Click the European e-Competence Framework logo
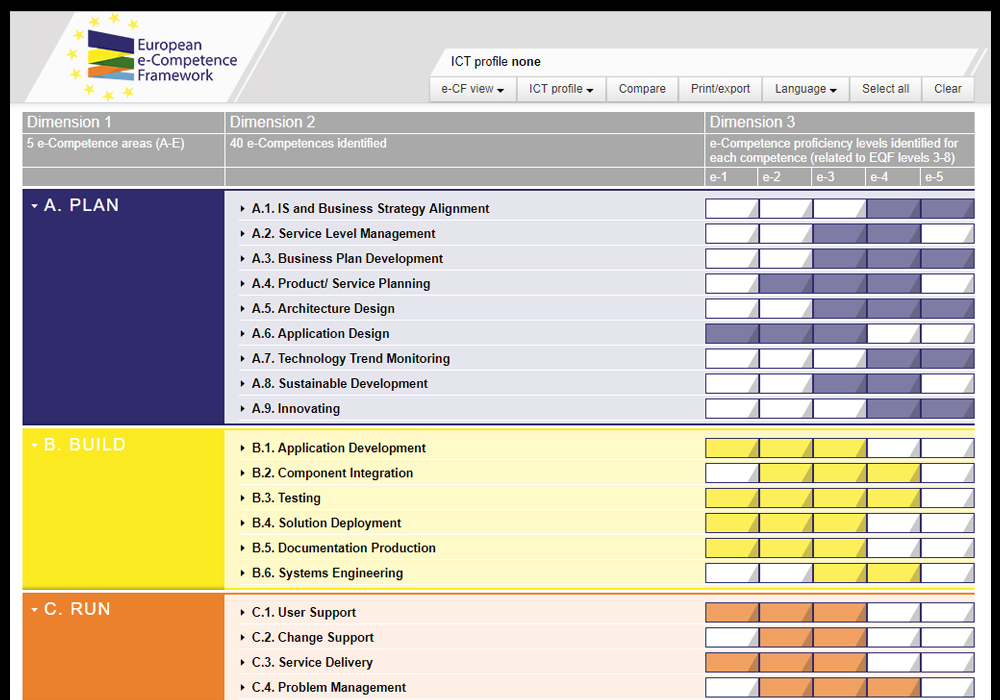This screenshot has height=700, width=1000. [x=152, y=58]
